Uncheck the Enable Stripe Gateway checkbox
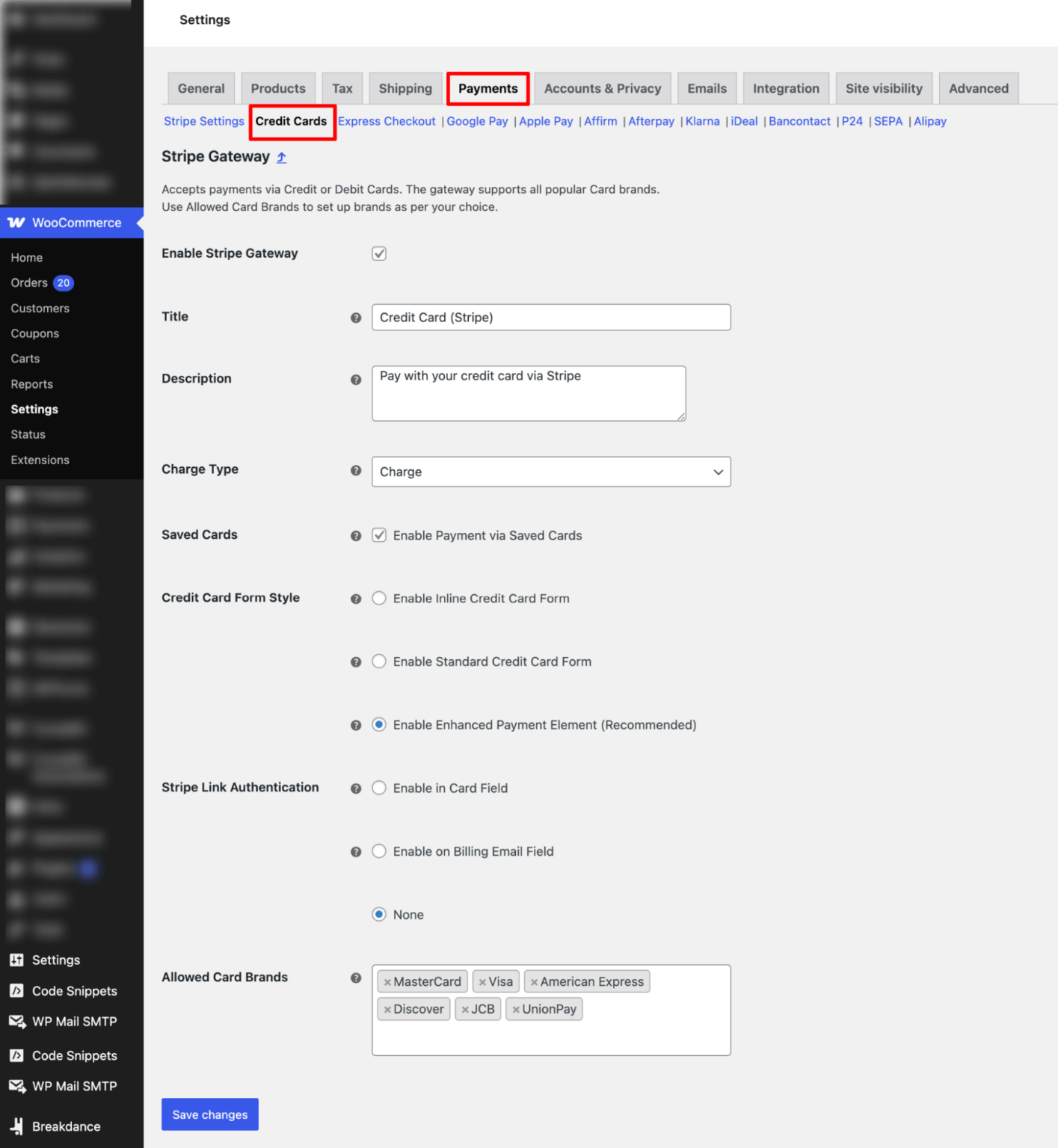The width and height of the screenshot is (1058, 1148). pyautogui.click(x=379, y=253)
